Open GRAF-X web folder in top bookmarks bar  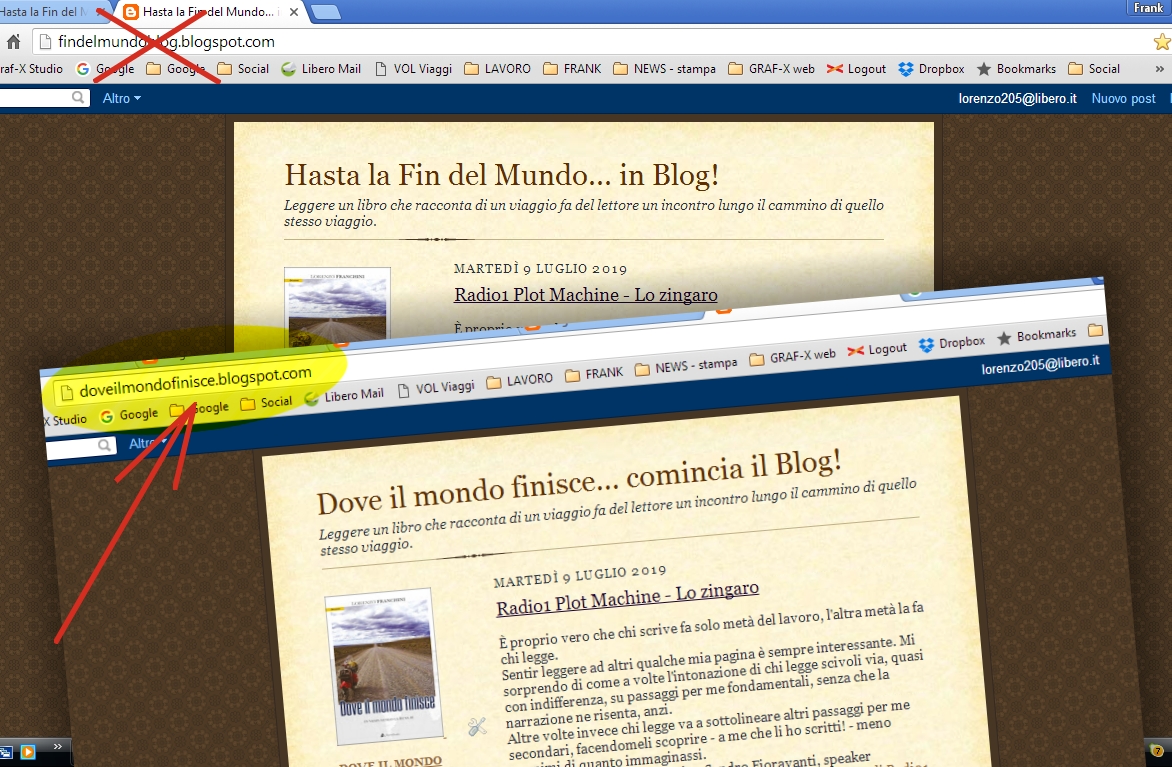pos(771,69)
